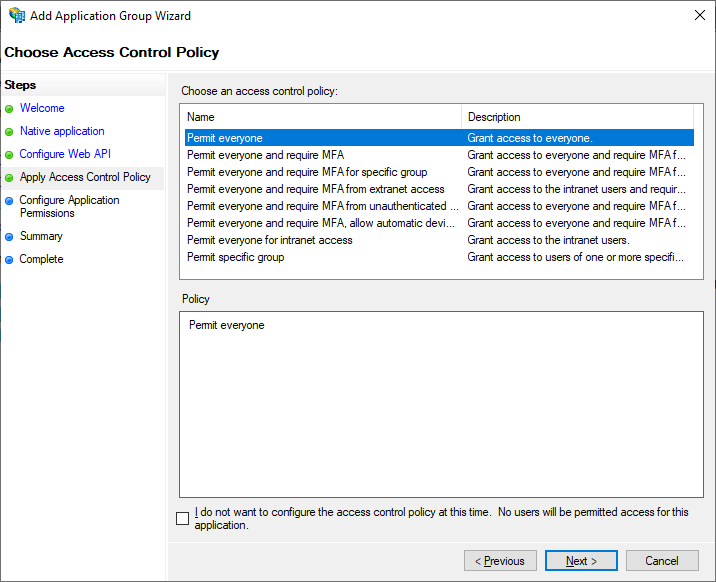Sort by the Name column header
This screenshot has height=582, width=716.
(x=322, y=117)
